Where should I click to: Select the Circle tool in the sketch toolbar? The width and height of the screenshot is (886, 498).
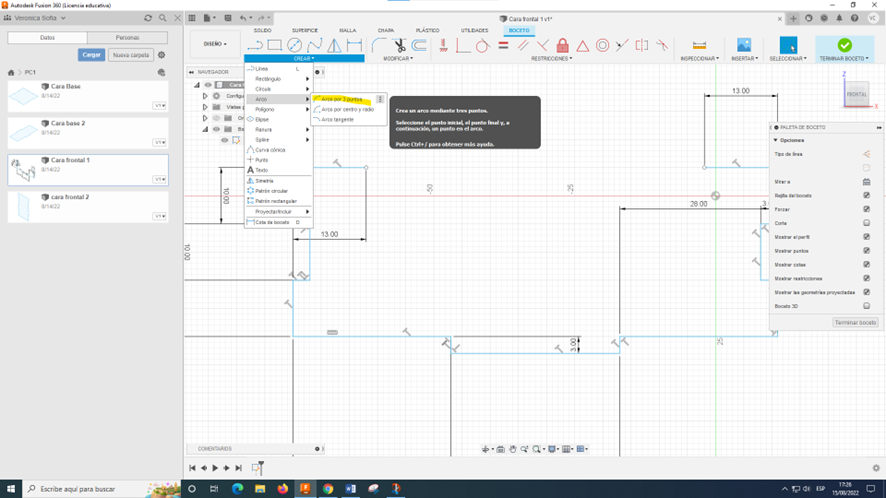coord(294,45)
